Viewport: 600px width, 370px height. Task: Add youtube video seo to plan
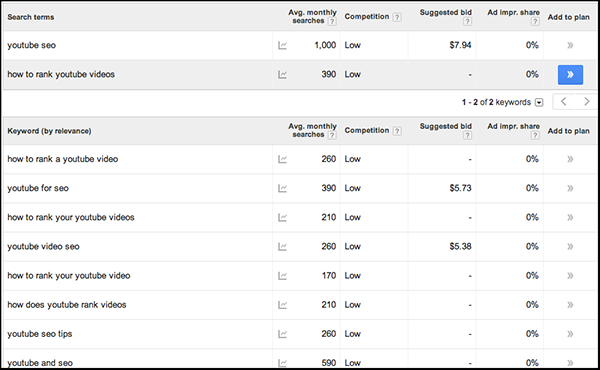pyautogui.click(x=570, y=246)
